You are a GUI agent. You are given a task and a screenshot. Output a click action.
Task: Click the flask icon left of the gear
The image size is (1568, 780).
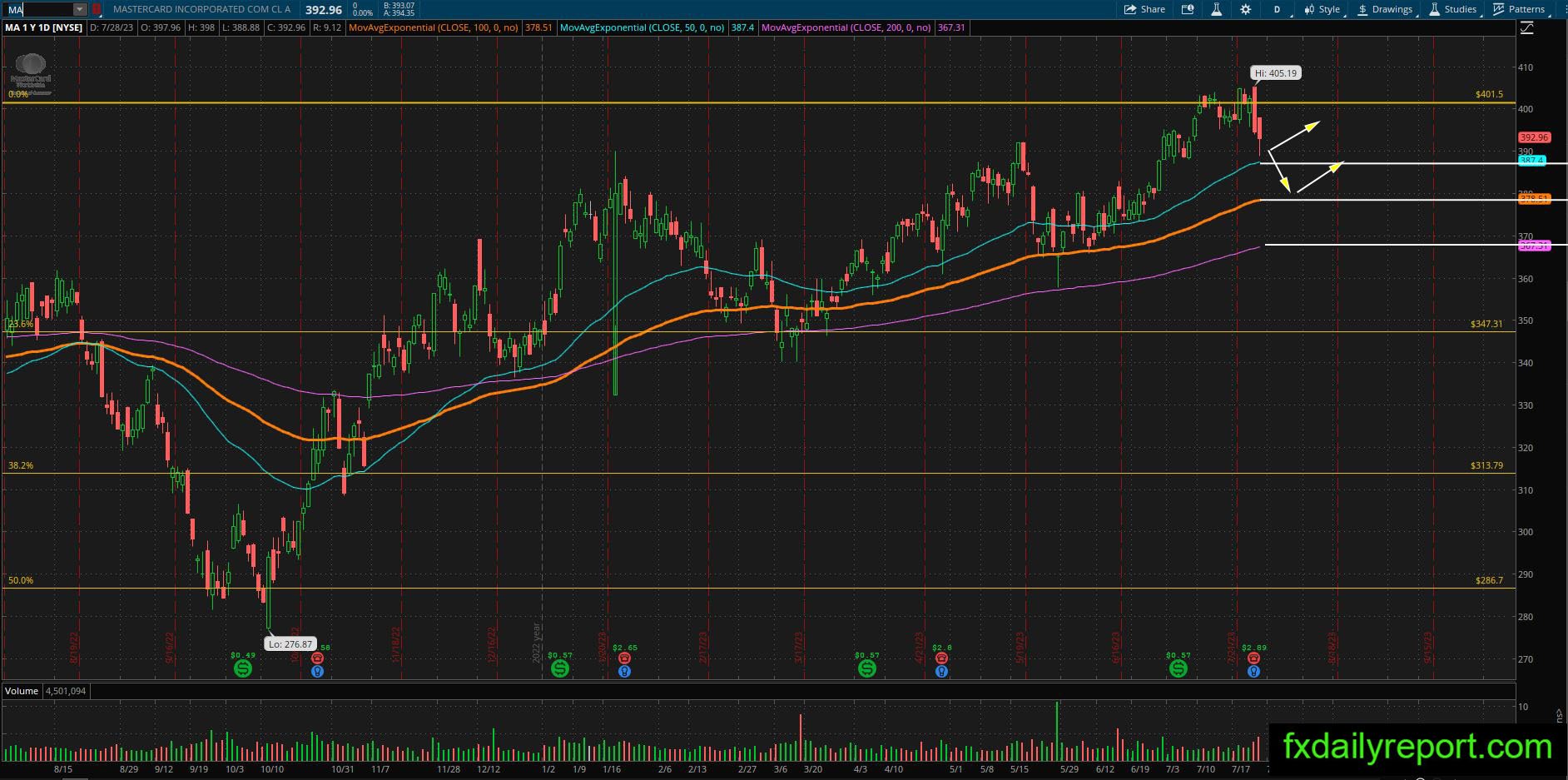(x=1216, y=9)
